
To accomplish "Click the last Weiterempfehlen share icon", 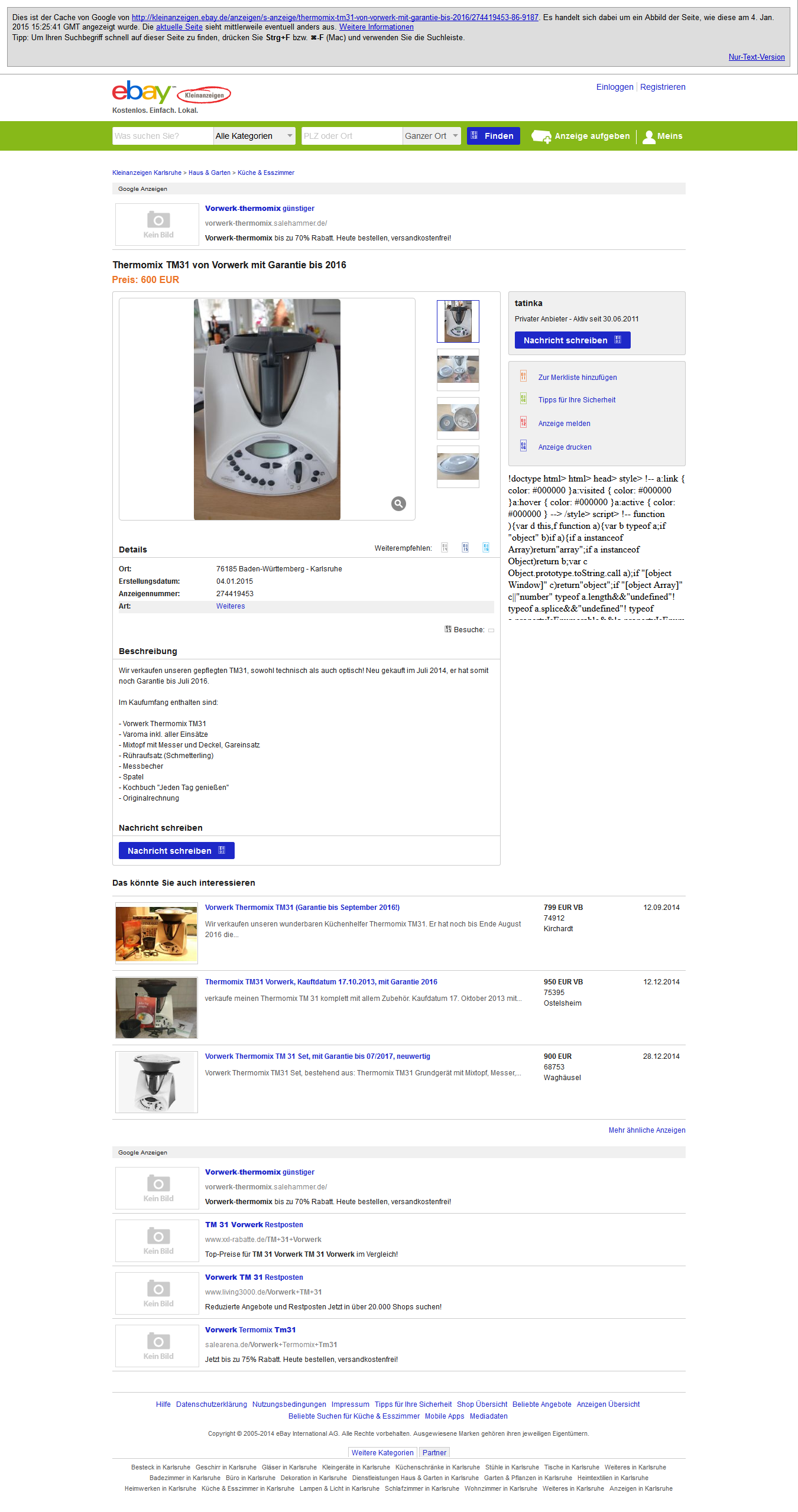I will coord(486,548).
